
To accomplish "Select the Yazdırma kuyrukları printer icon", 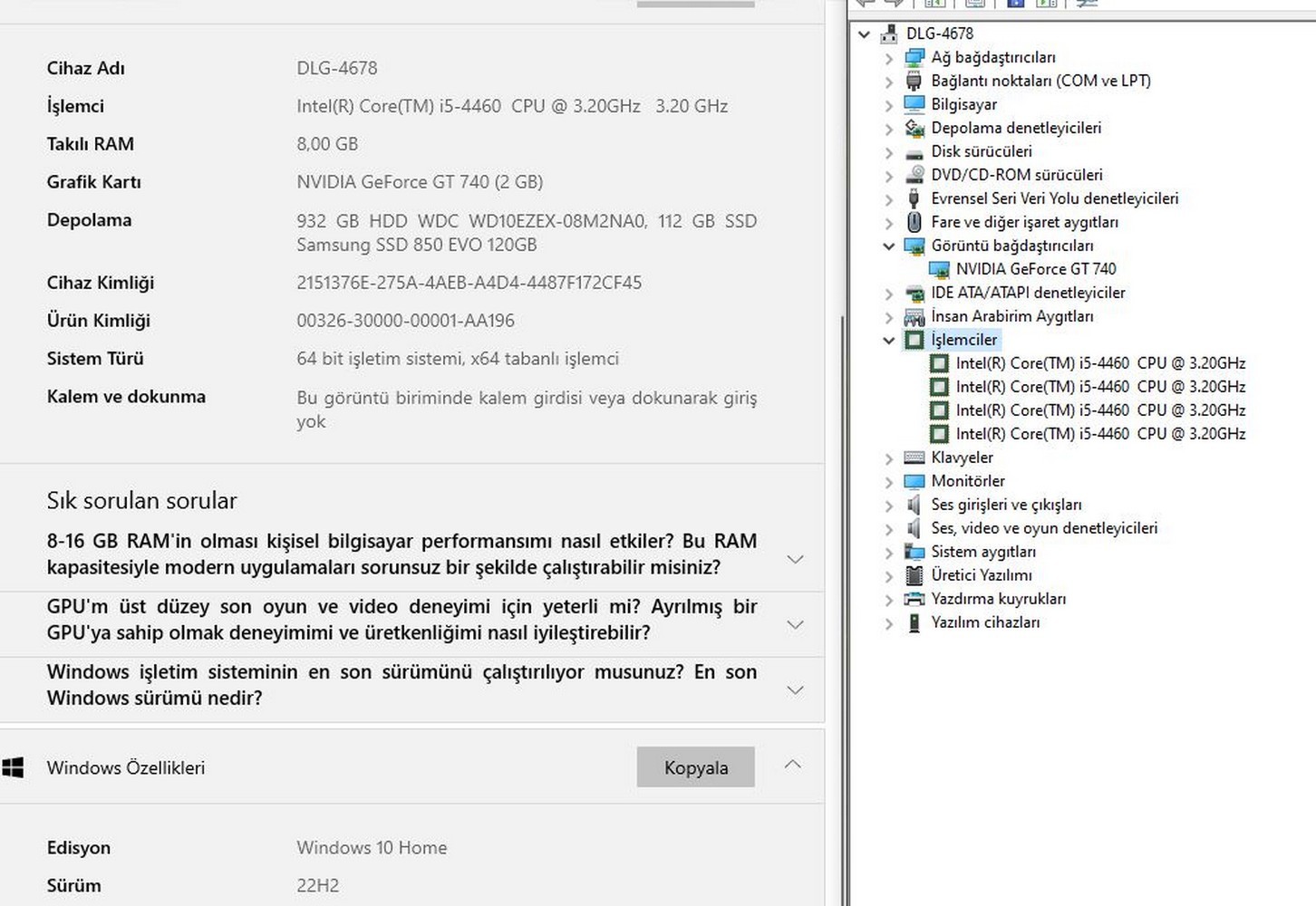I will point(914,600).
